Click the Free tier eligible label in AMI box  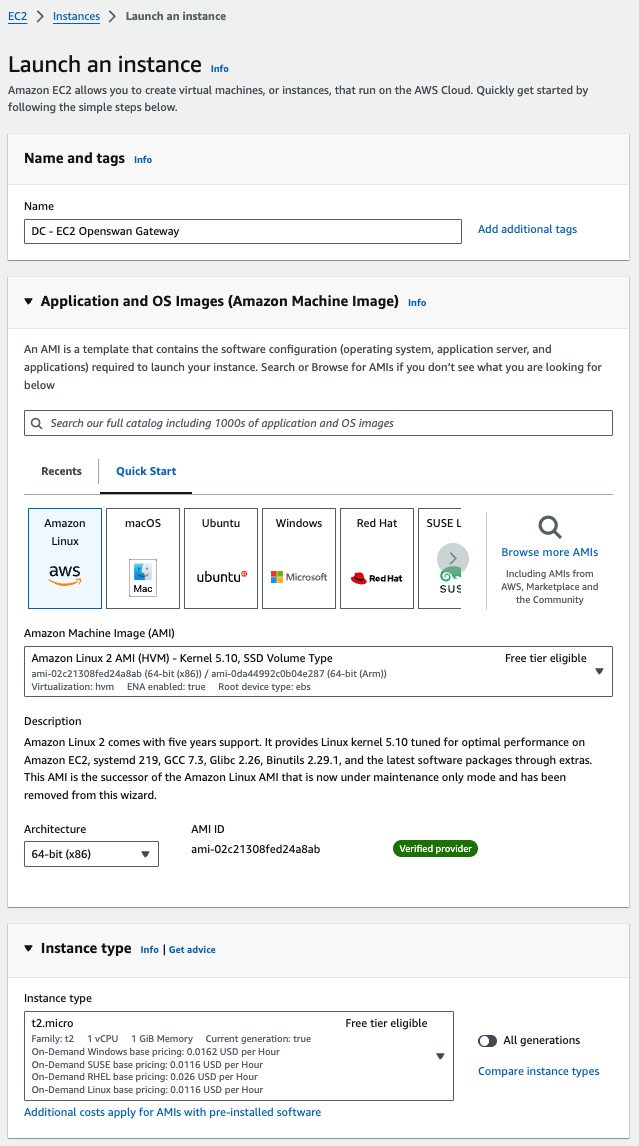pos(545,658)
